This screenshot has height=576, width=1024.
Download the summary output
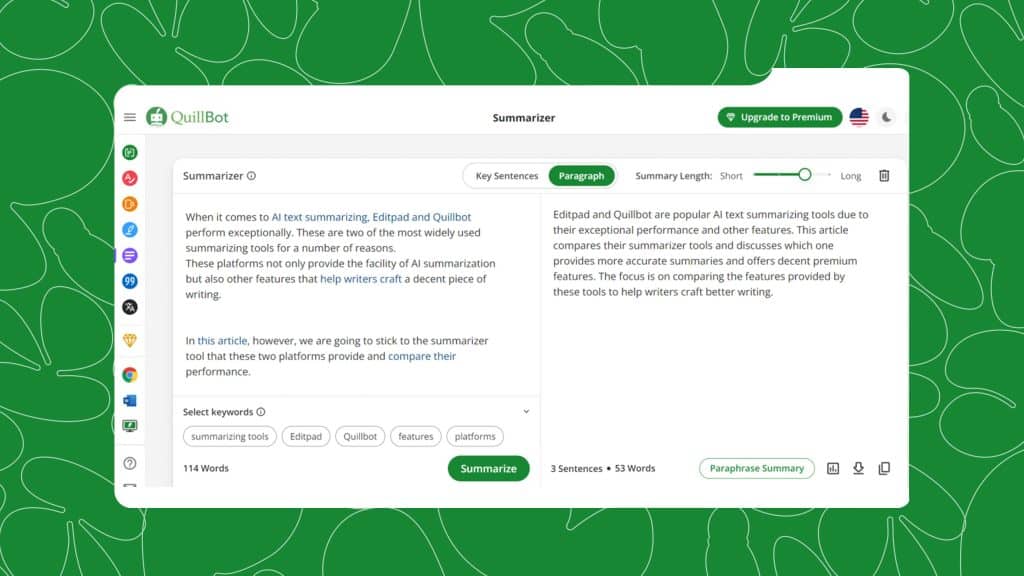[858, 468]
